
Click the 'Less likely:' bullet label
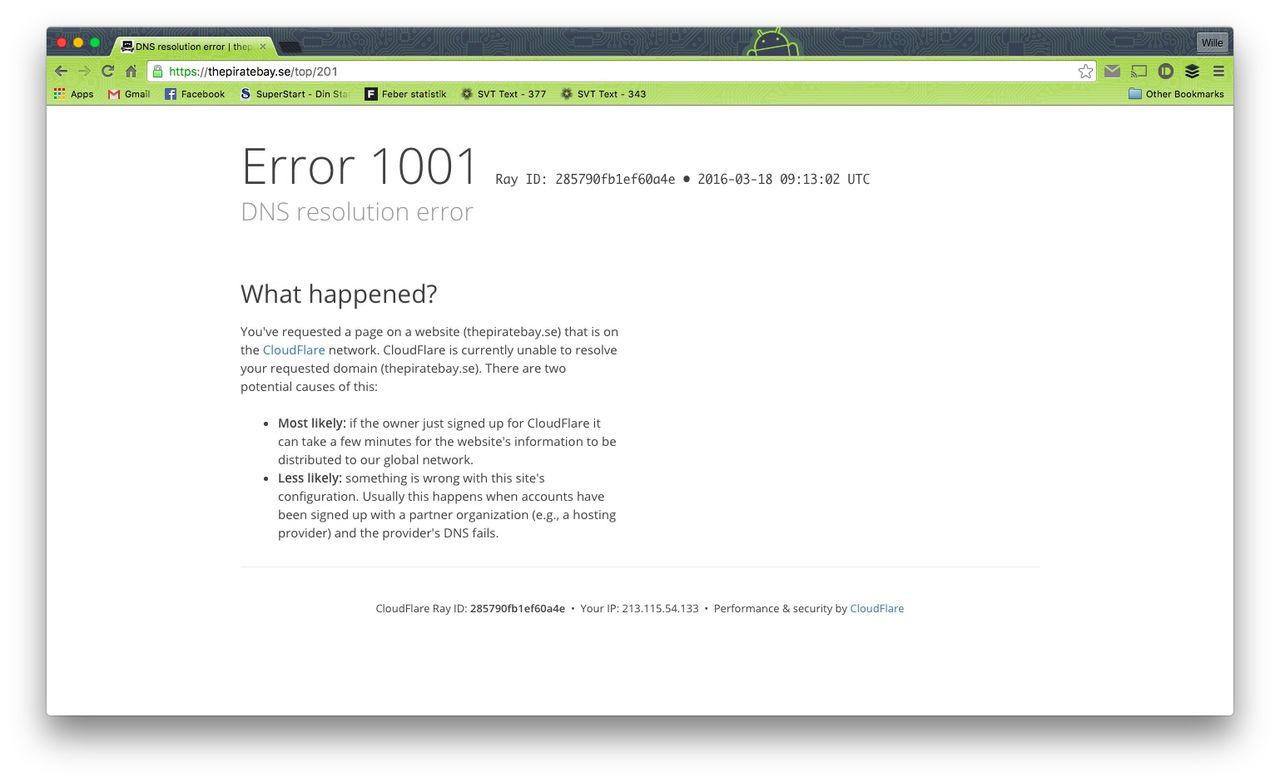point(310,478)
